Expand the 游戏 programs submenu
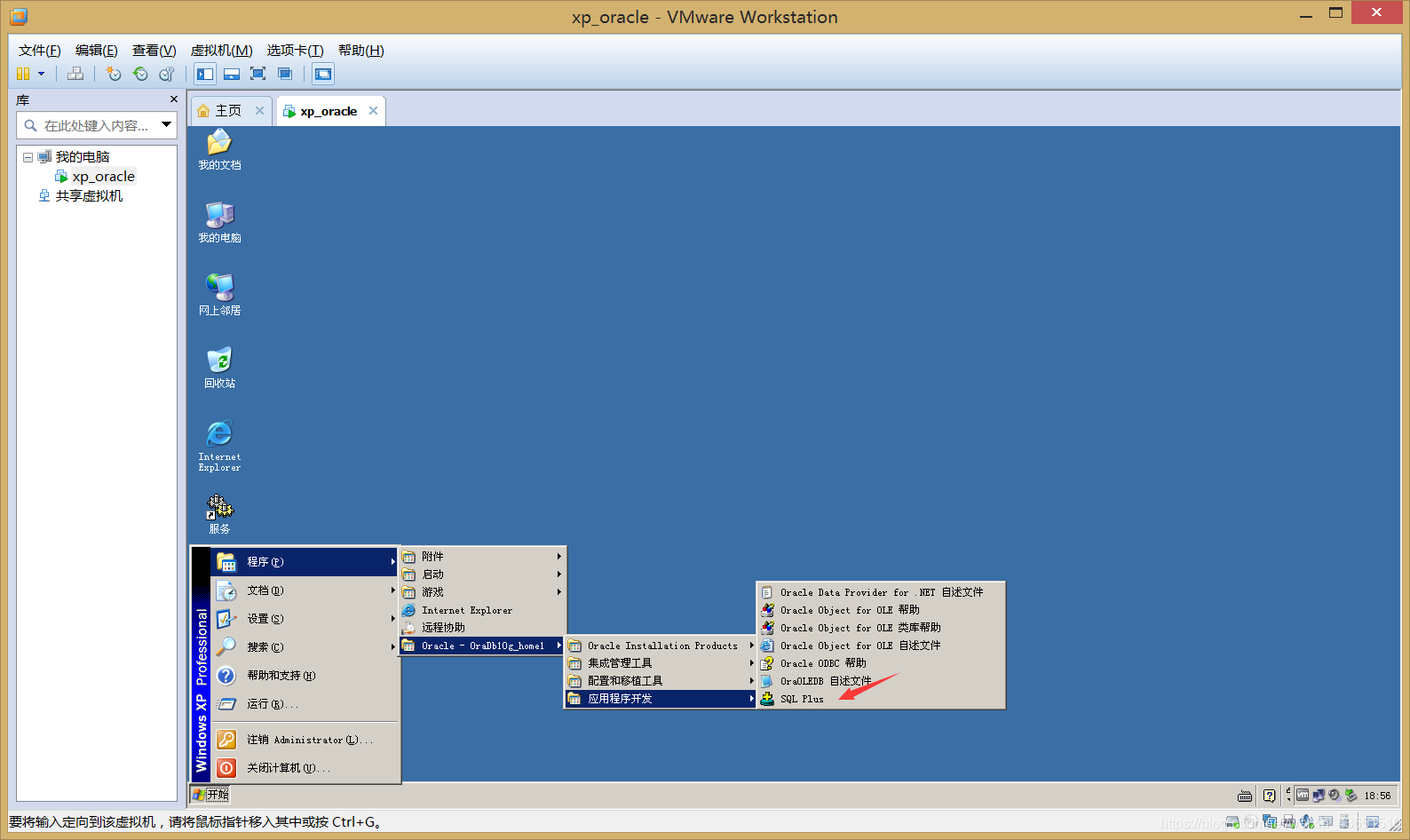The height and width of the screenshot is (840, 1410). click(x=482, y=592)
